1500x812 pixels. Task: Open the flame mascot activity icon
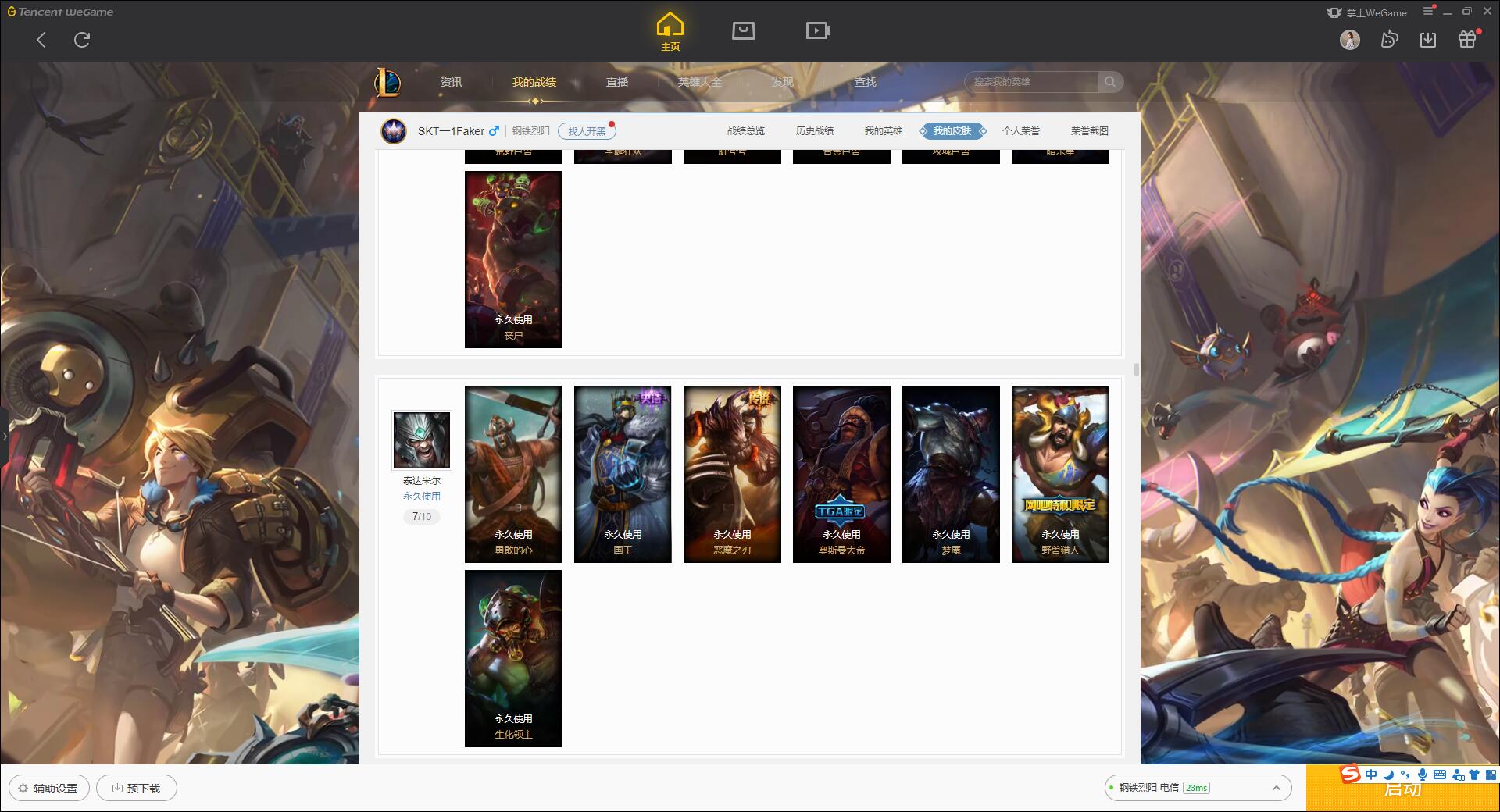tap(1389, 39)
